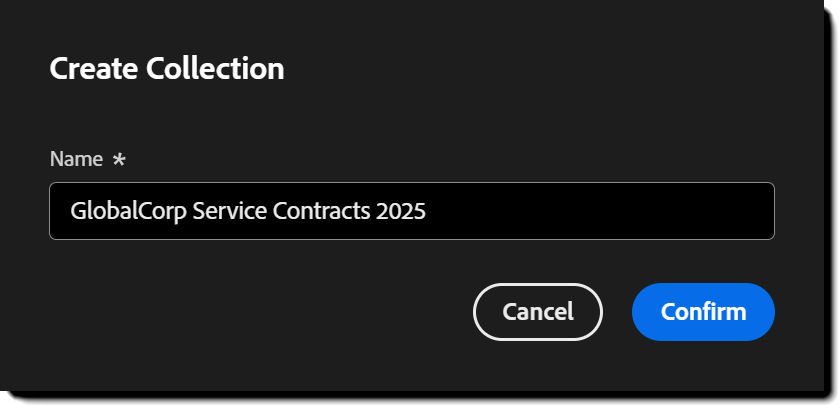
Task: Cancel creating the collection
Action: pyautogui.click(x=538, y=311)
